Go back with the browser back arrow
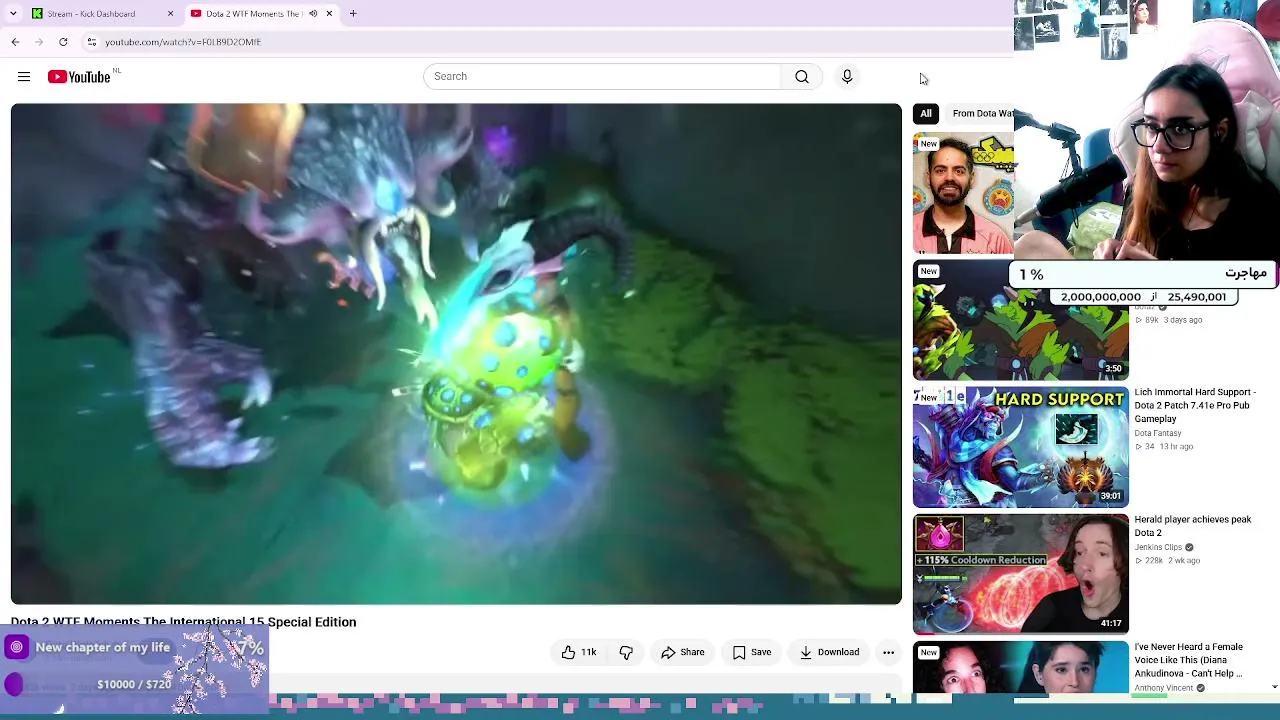This screenshot has height=720, width=1280. pyautogui.click(x=15, y=42)
